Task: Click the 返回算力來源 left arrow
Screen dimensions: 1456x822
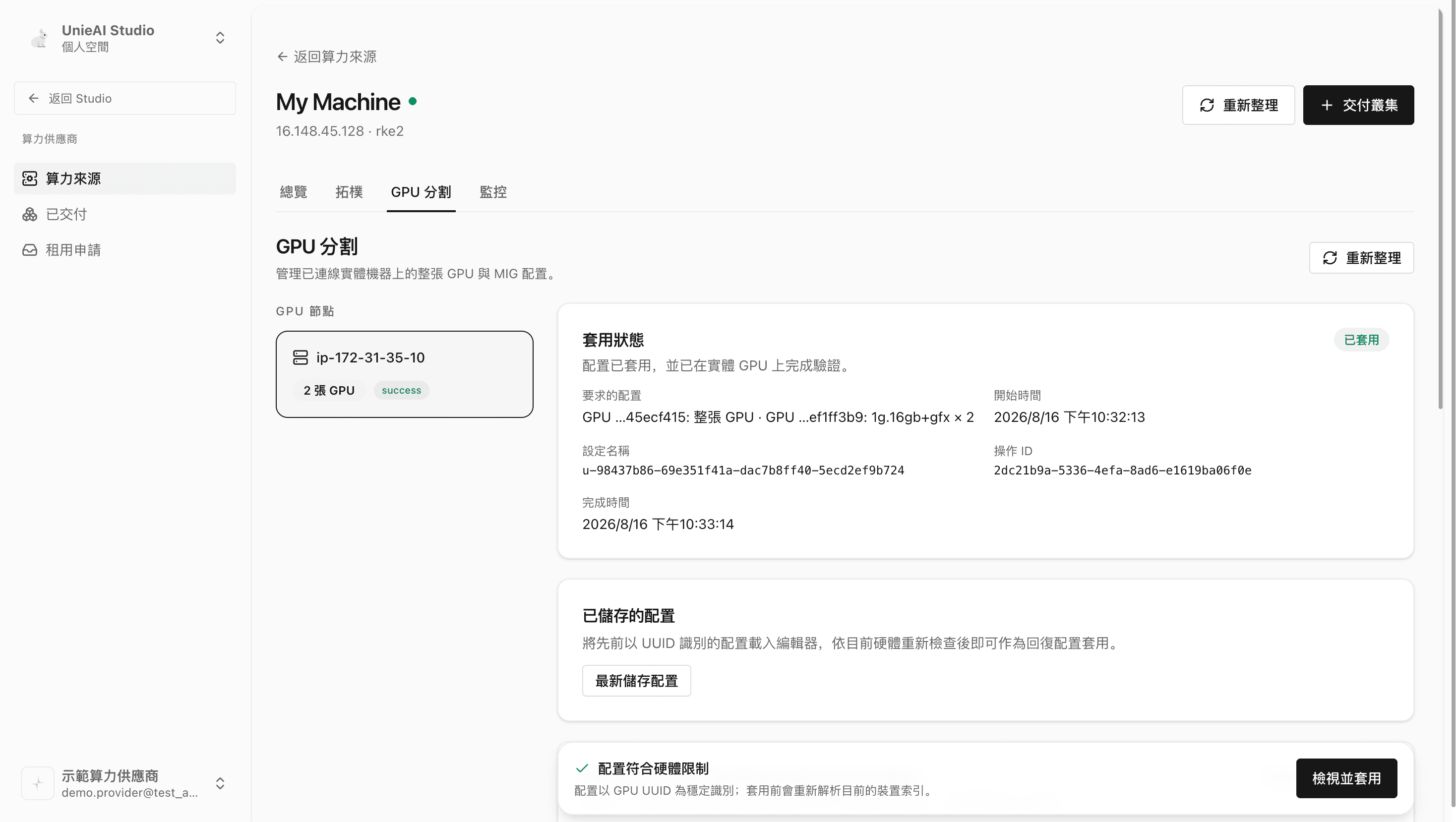Action: [x=282, y=57]
